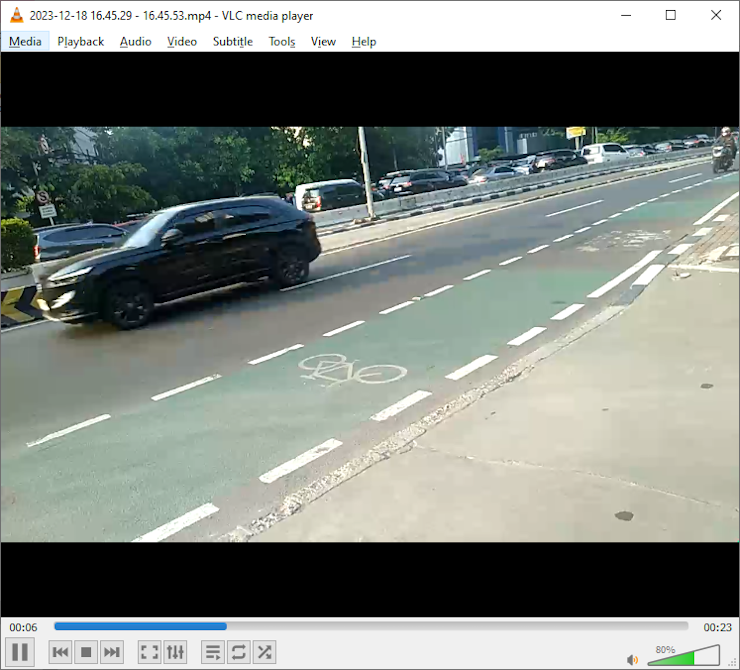Toggle fullscreen video mode
This screenshot has height=670, width=740.
click(x=149, y=652)
